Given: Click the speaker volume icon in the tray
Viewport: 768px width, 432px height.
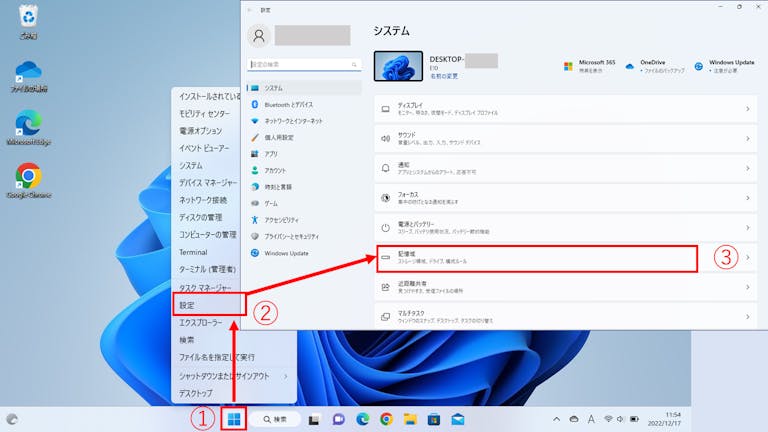Looking at the screenshot, I should tap(621, 419).
